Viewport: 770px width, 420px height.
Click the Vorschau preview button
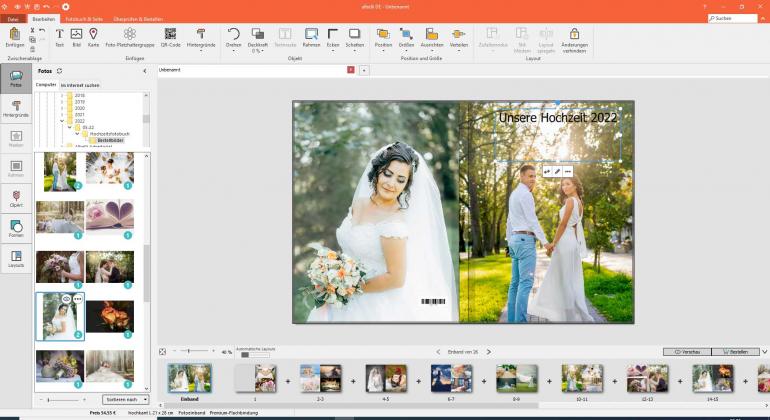coord(687,352)
